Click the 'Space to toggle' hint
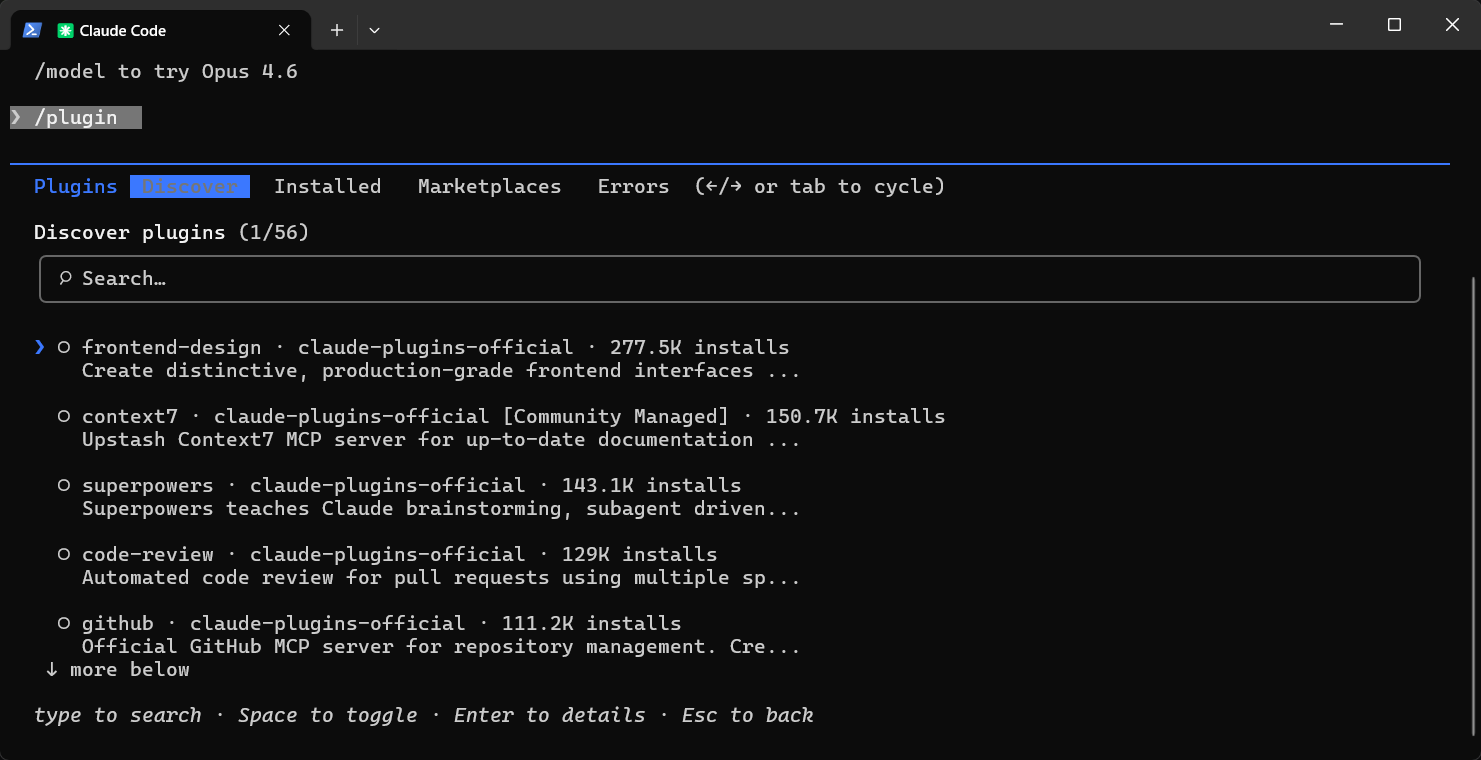 (x=328, y=716)
